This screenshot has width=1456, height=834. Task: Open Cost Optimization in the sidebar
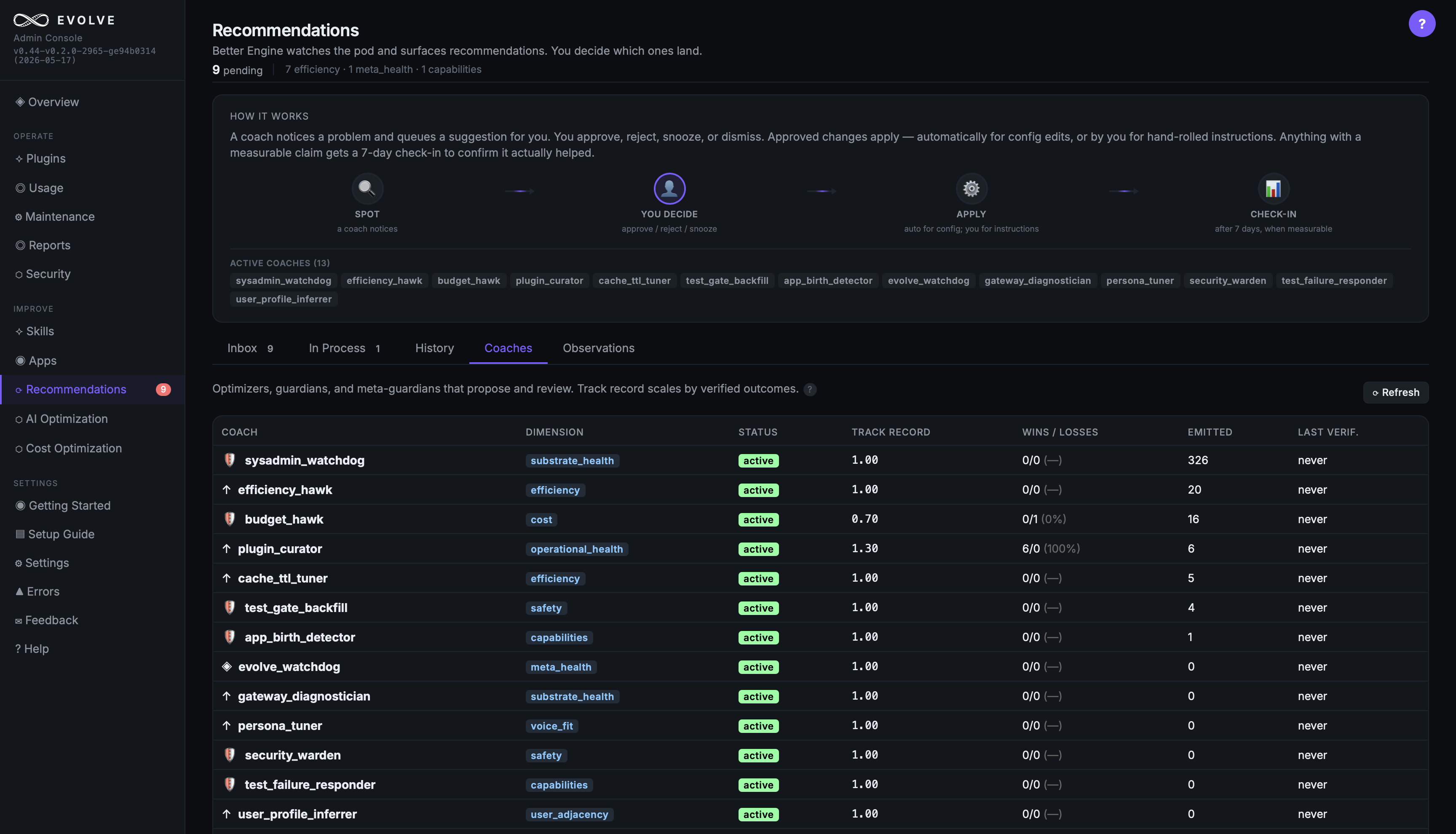[73, 448]
